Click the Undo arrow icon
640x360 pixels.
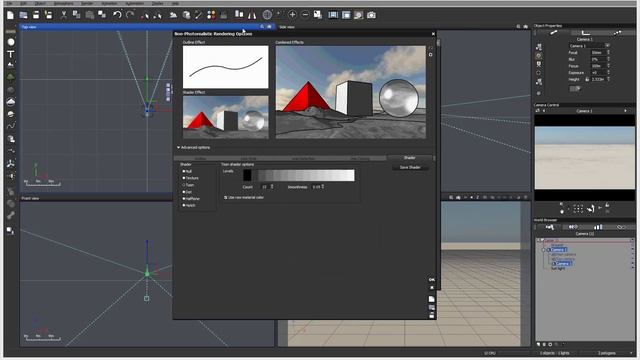point(117,15)
